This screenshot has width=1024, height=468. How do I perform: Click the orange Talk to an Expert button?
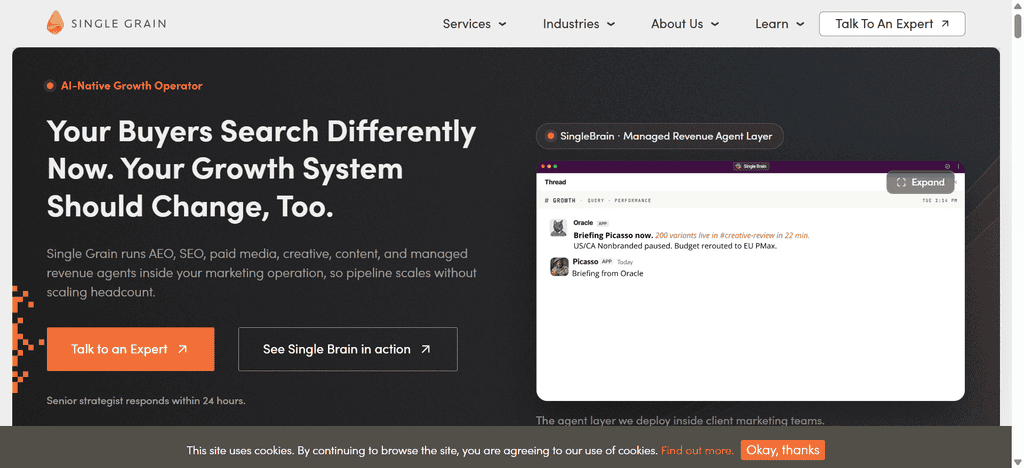tap(131, 349)
